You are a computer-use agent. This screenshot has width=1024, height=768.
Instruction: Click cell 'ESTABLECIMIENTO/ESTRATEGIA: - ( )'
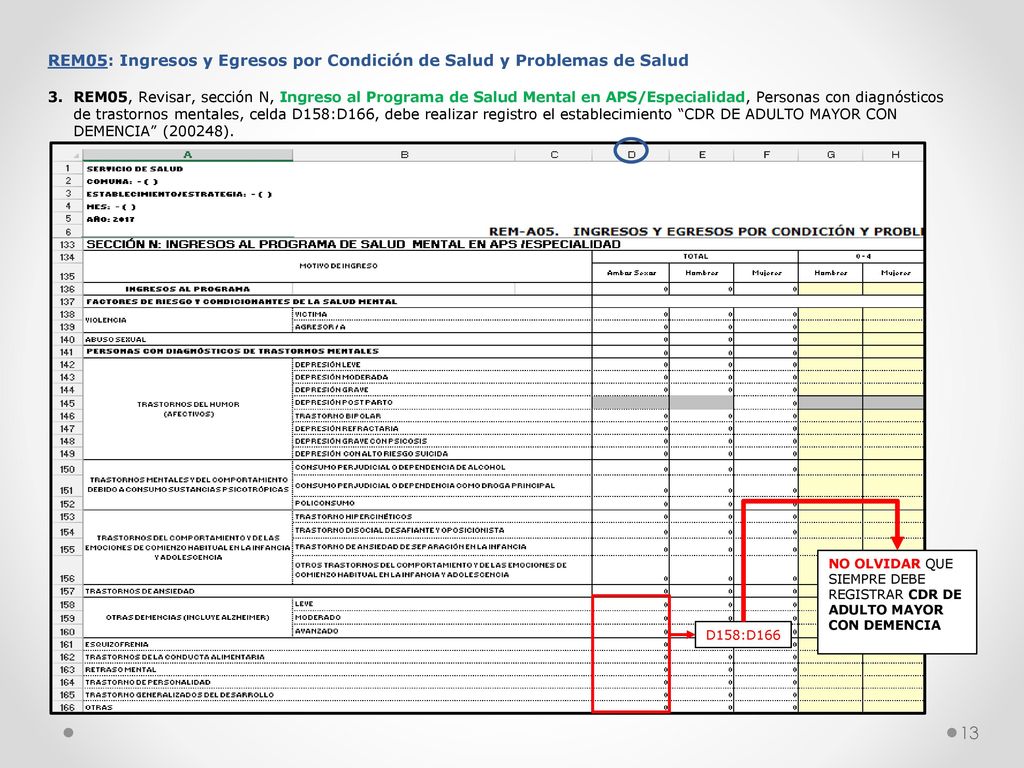pyautogui.click(x=179, y=194)
